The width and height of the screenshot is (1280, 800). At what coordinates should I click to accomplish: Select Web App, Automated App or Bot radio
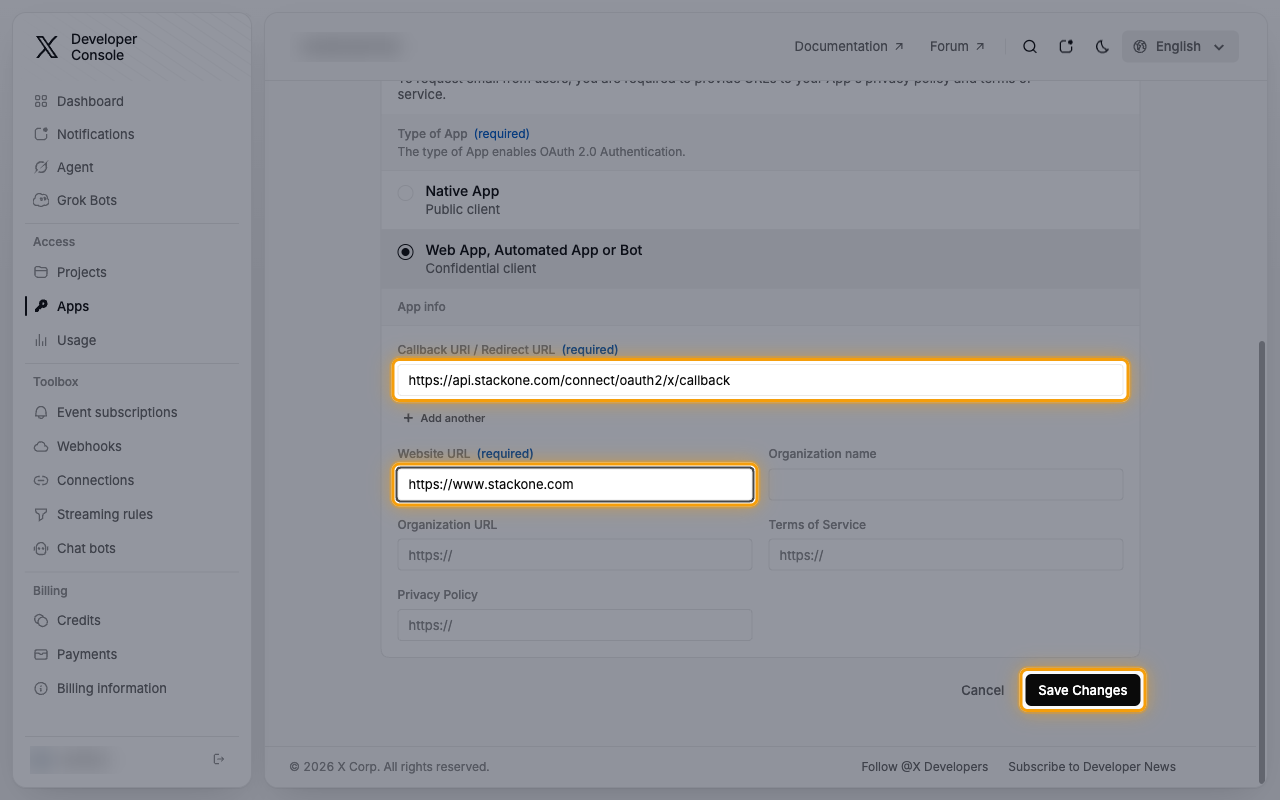(406, 252)
